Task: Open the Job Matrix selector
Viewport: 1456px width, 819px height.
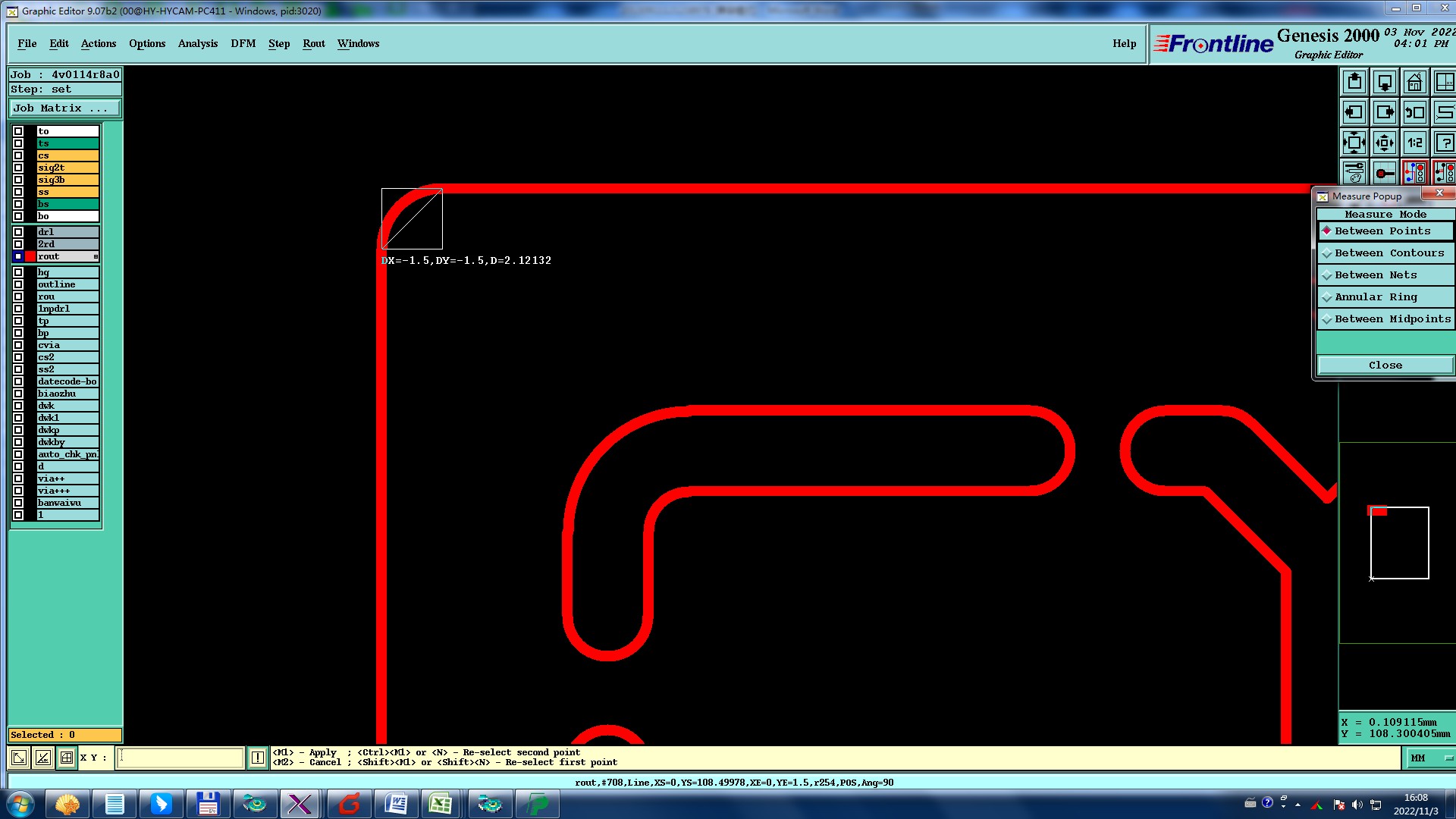Action: tap(64, 108)
